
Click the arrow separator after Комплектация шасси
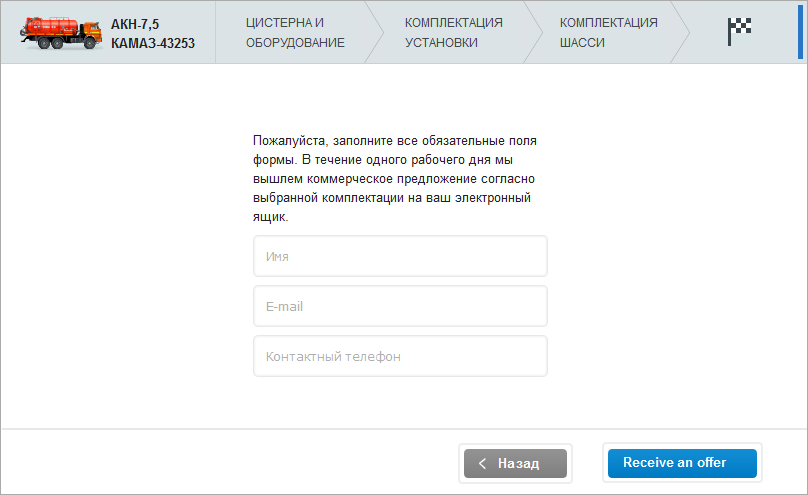point(682,32)
